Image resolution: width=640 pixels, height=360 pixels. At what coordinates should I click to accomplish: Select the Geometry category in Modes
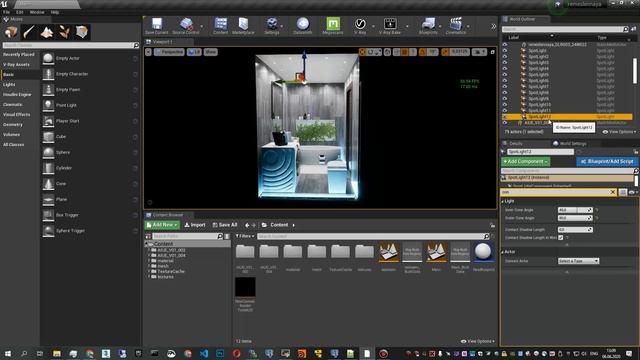coord(13,124)
